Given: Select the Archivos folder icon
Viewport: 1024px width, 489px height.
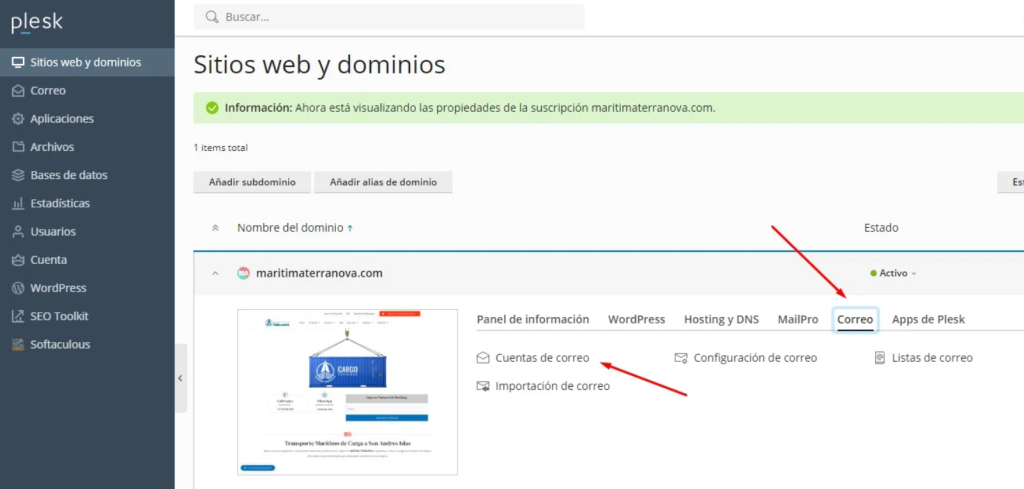Looking at the screenshot, I should pyautogui.click(x=18, y=147).
